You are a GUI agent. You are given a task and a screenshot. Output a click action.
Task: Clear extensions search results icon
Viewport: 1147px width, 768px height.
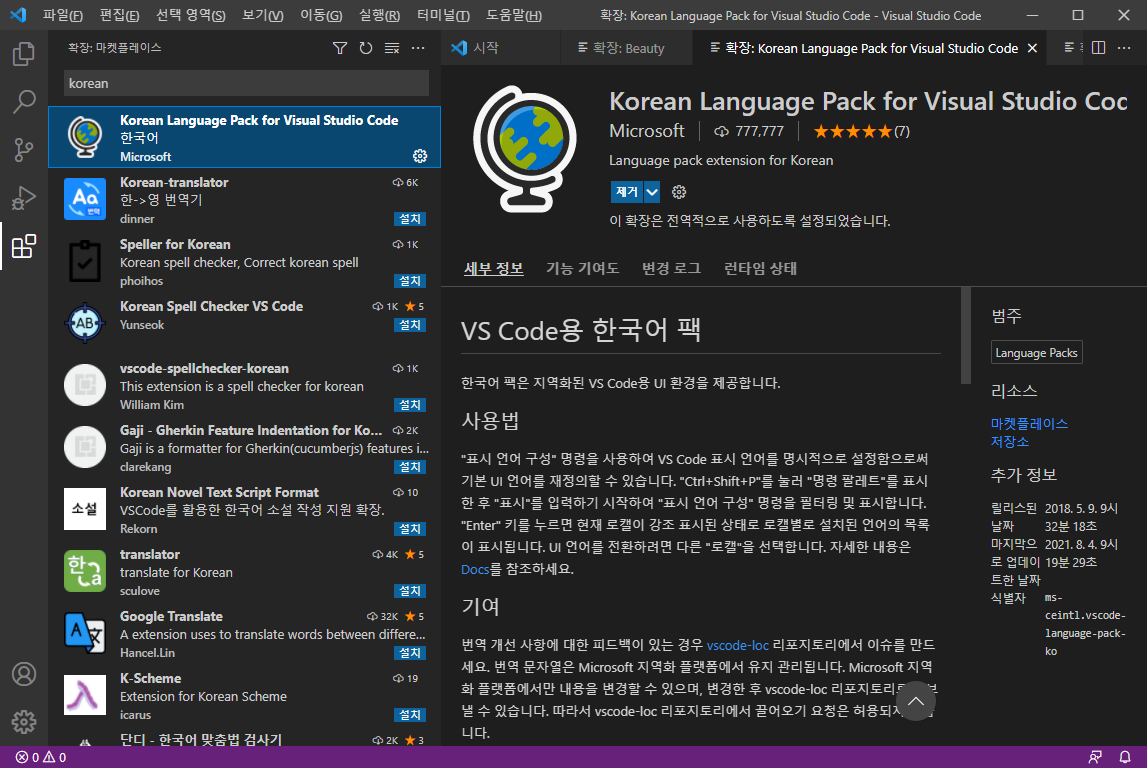392,48
